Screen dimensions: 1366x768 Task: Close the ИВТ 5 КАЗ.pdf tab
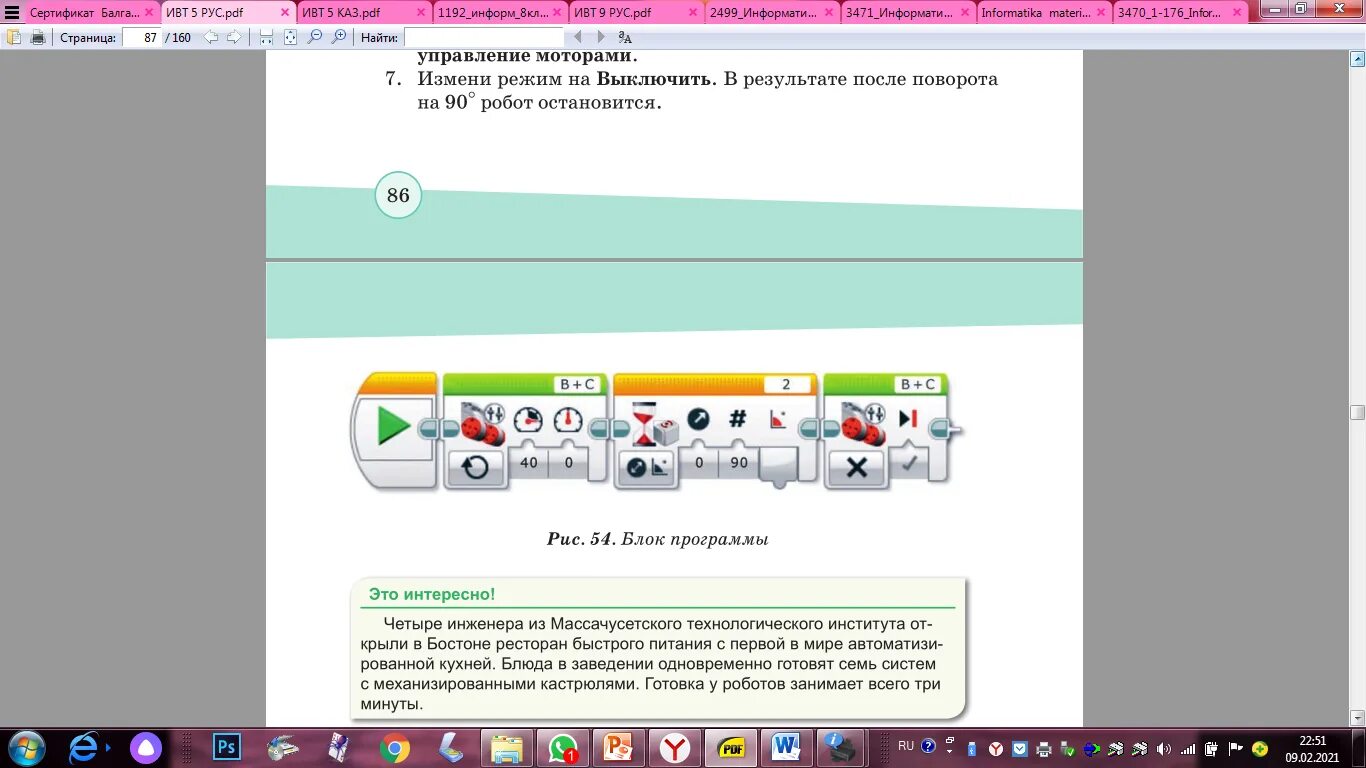pyautogui.click(x=421, y=13)
